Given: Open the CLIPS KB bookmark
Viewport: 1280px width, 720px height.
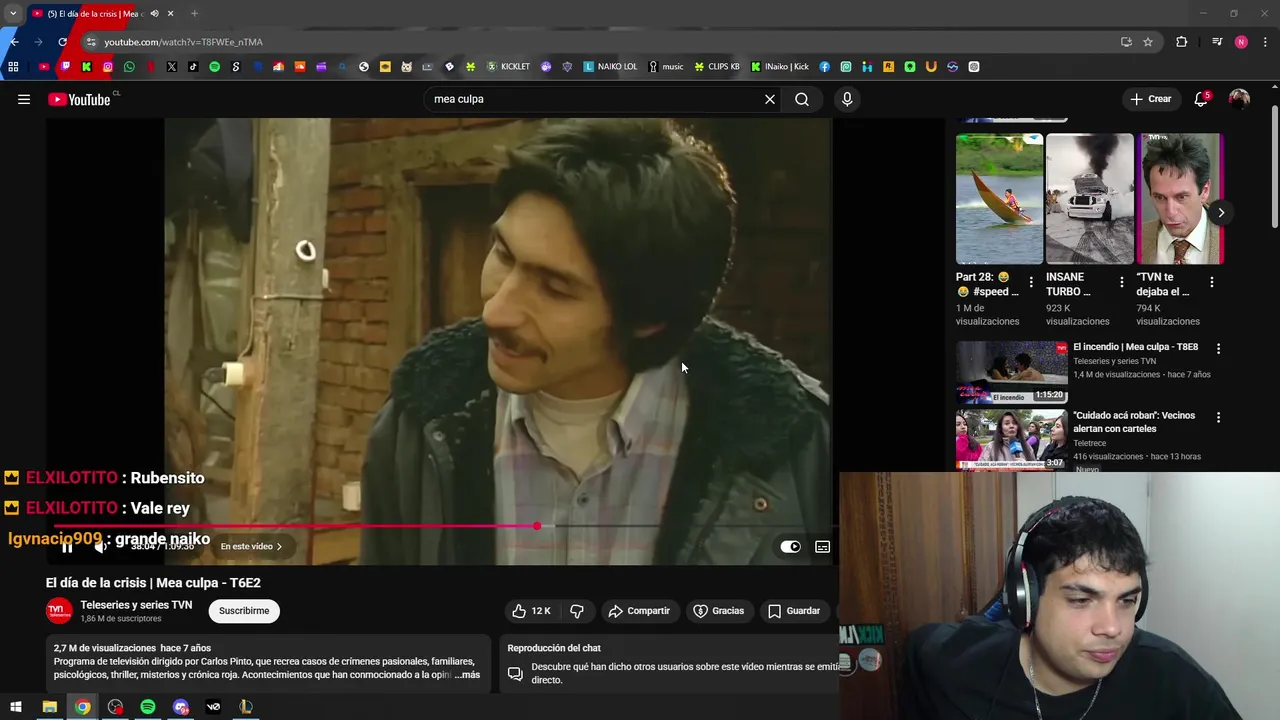Looking at the screenshot, I should coord(717,67).
